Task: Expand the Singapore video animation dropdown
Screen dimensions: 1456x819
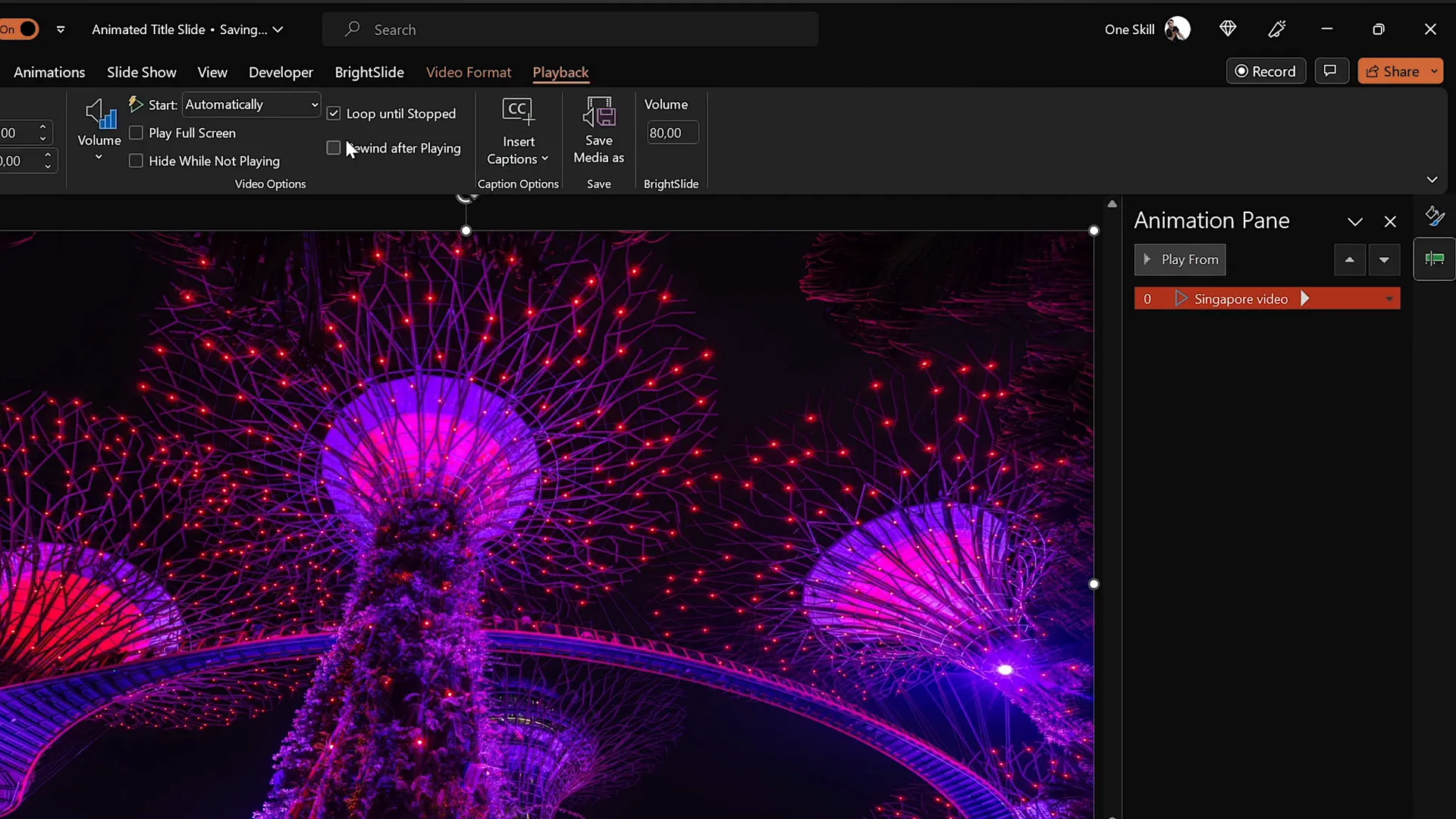Action: pyautogui.click(x=1390, y=298)
